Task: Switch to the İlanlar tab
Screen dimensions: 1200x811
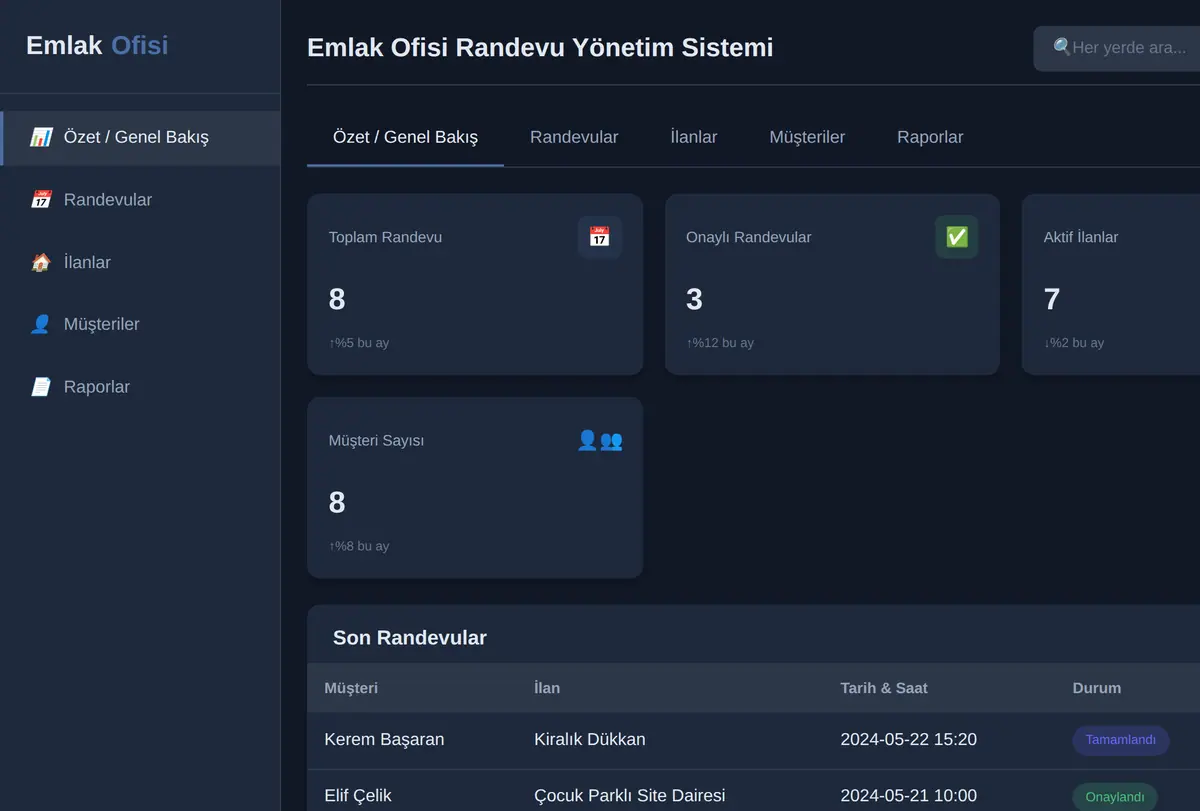Action: pyautogui.click(x=694, y=137)
